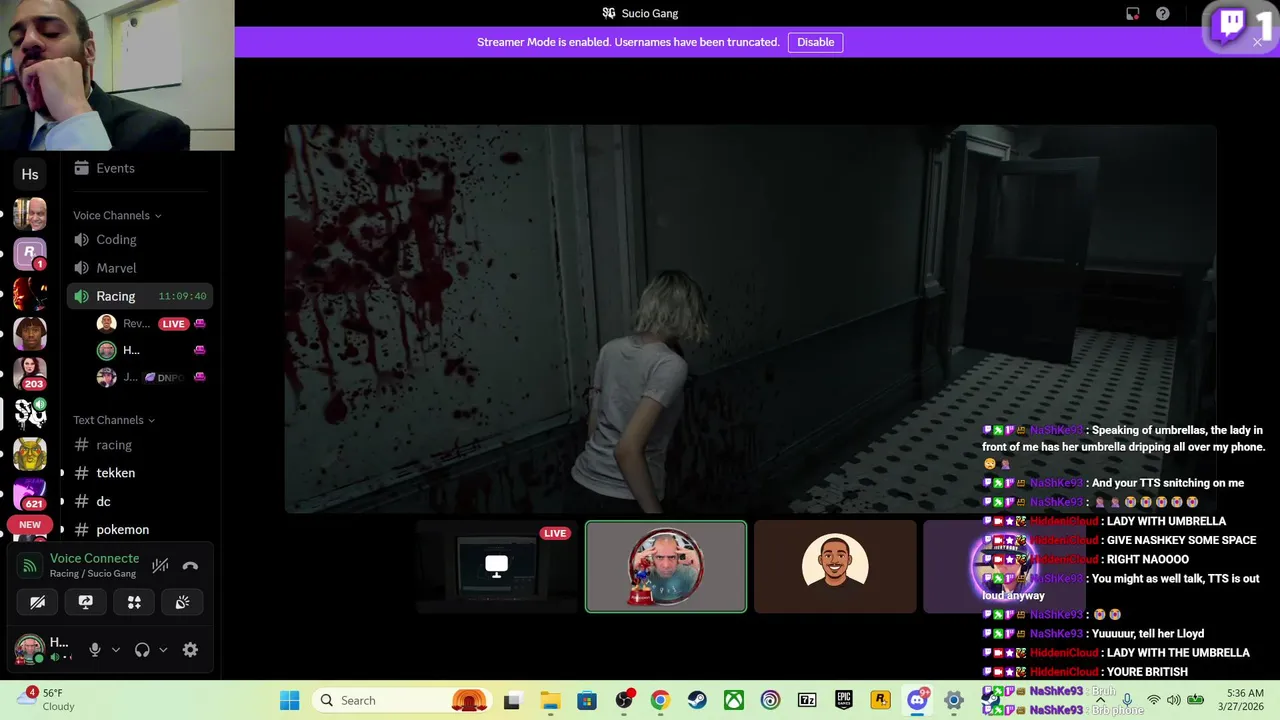The width and height of the screenshot is (1280, 720).
Task: Open the #pokemon text channel
Action: [x=140, y=529]
